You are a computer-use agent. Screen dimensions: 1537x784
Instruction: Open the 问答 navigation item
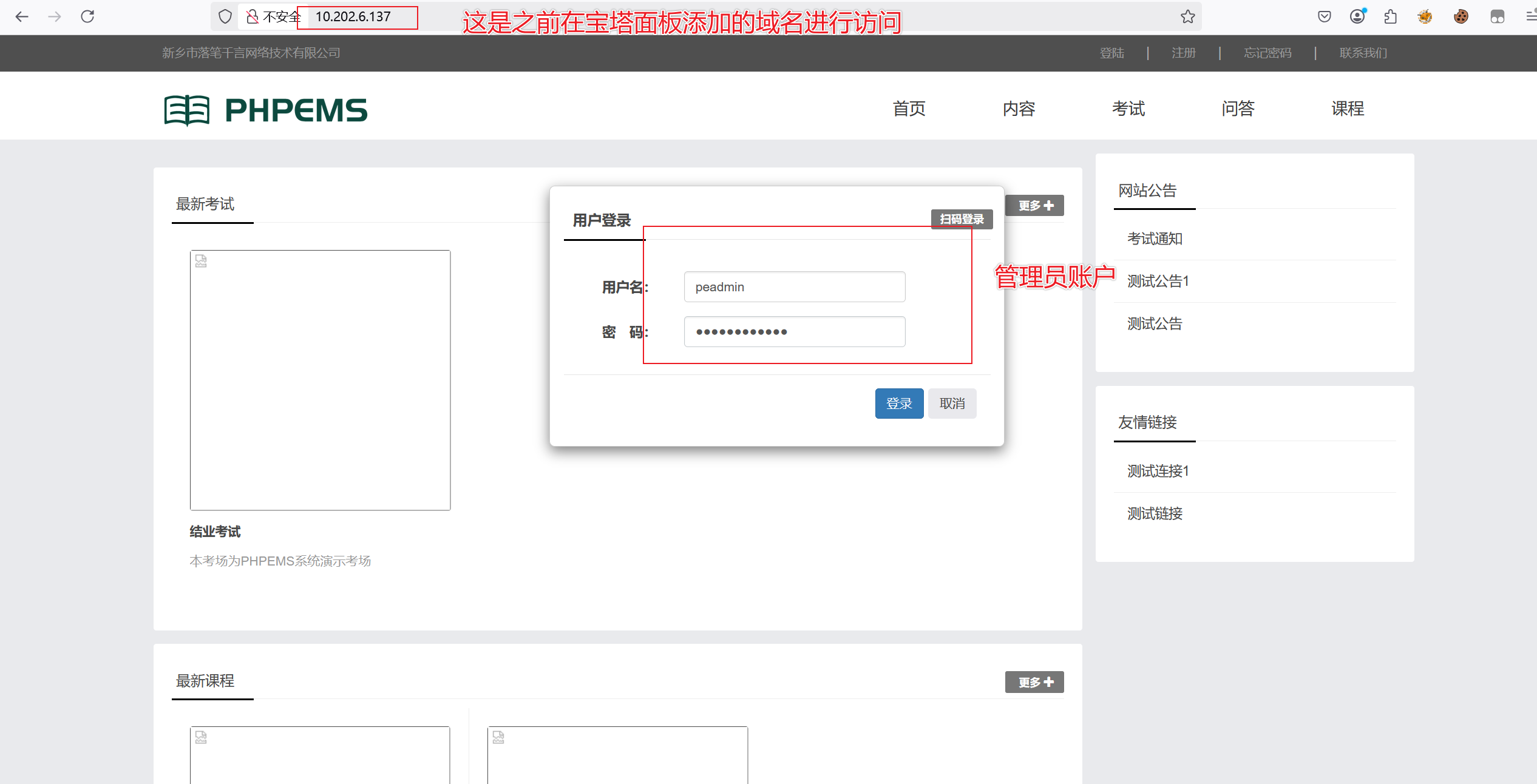[1238, 109]
